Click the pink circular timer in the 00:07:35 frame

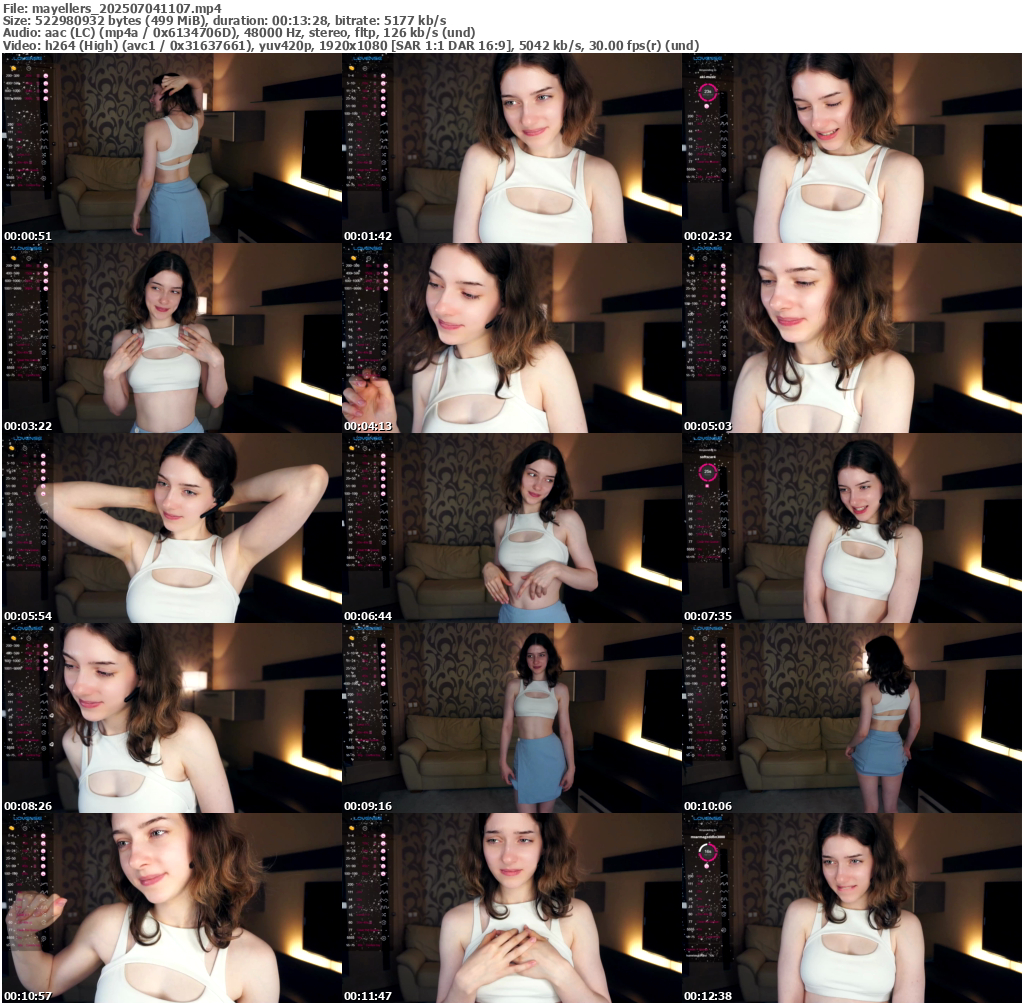(707, 472)
